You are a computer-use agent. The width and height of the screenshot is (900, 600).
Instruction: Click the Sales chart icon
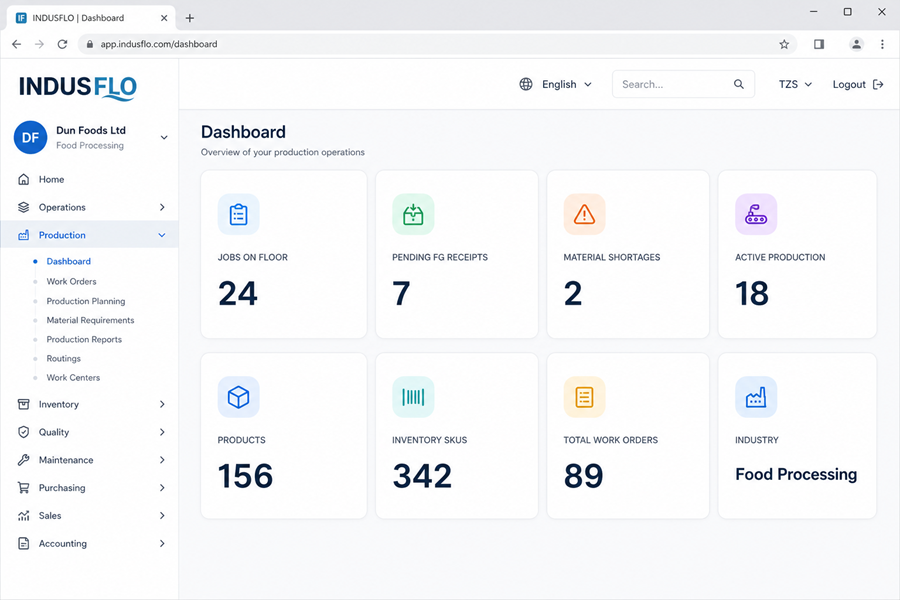point(24,516)
